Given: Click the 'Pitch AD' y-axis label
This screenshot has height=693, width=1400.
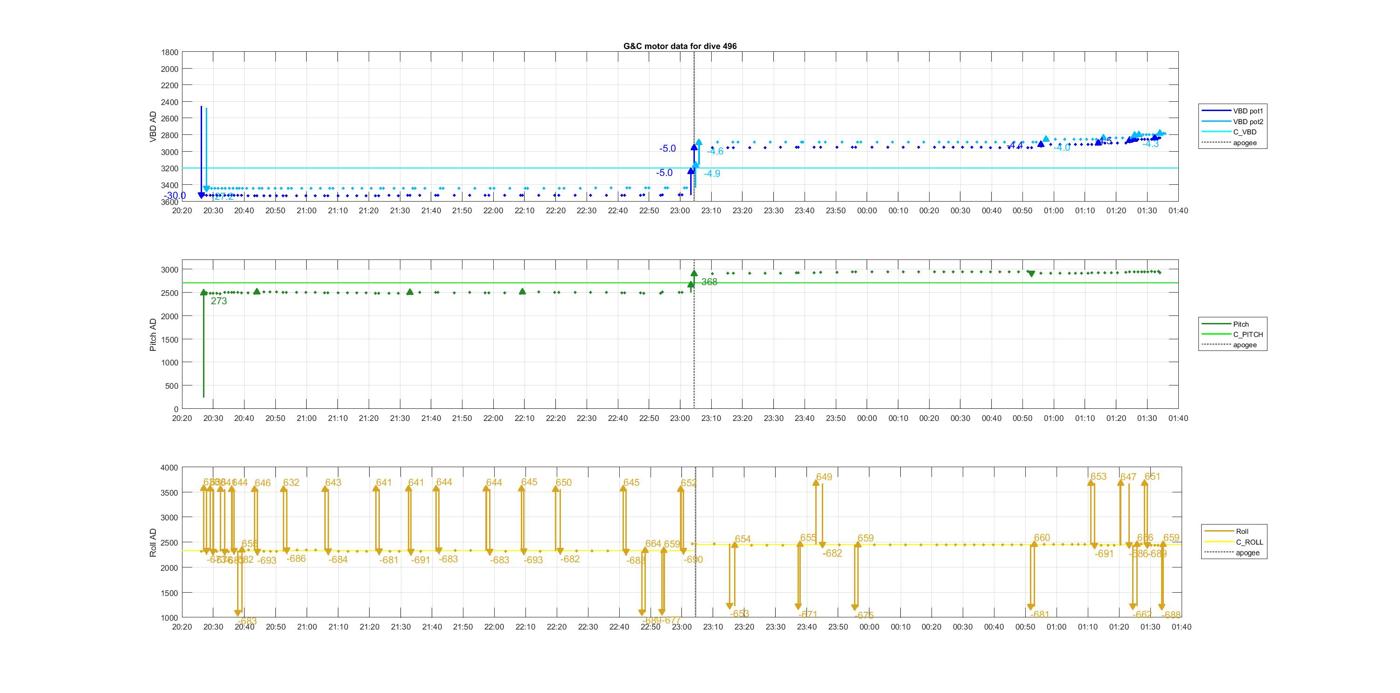Looking at the screenshot, I should pyautogui.click(x=154, y=334).
